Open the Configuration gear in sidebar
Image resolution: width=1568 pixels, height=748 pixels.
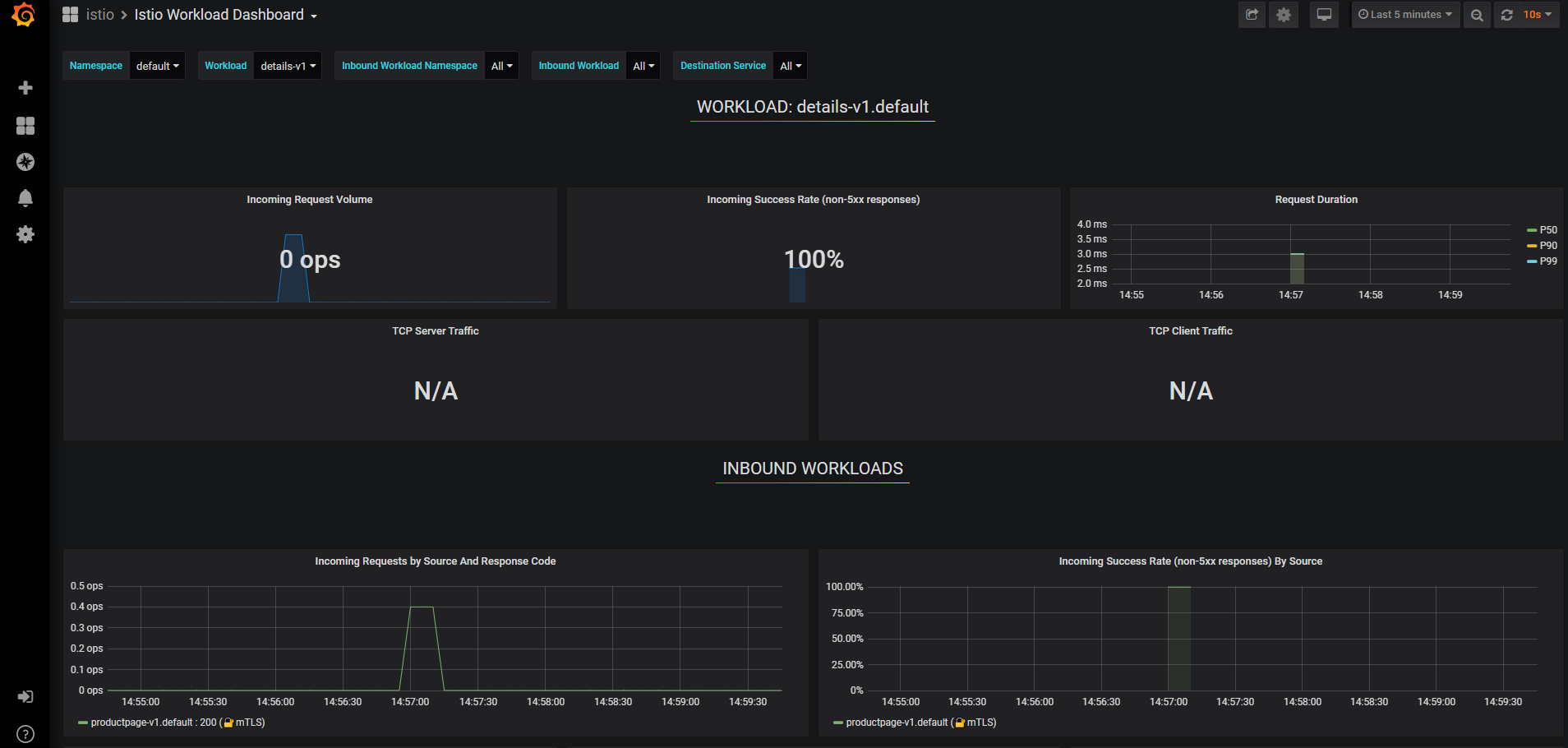(x=25, y=234)
